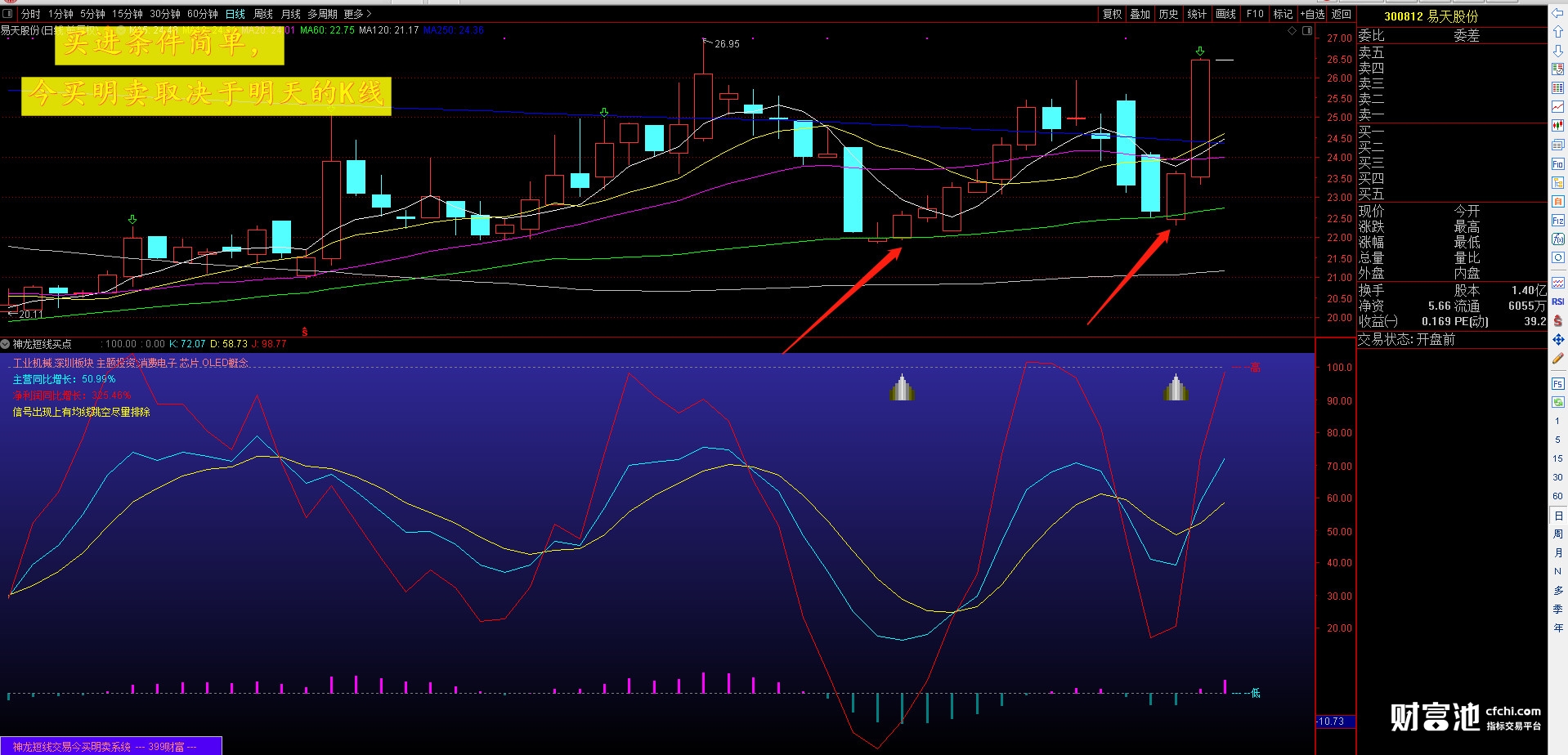Screen dimensions: 1568x755
Task: Click the green refresh icon in sidebar
Action: (x=1558, y=402)
